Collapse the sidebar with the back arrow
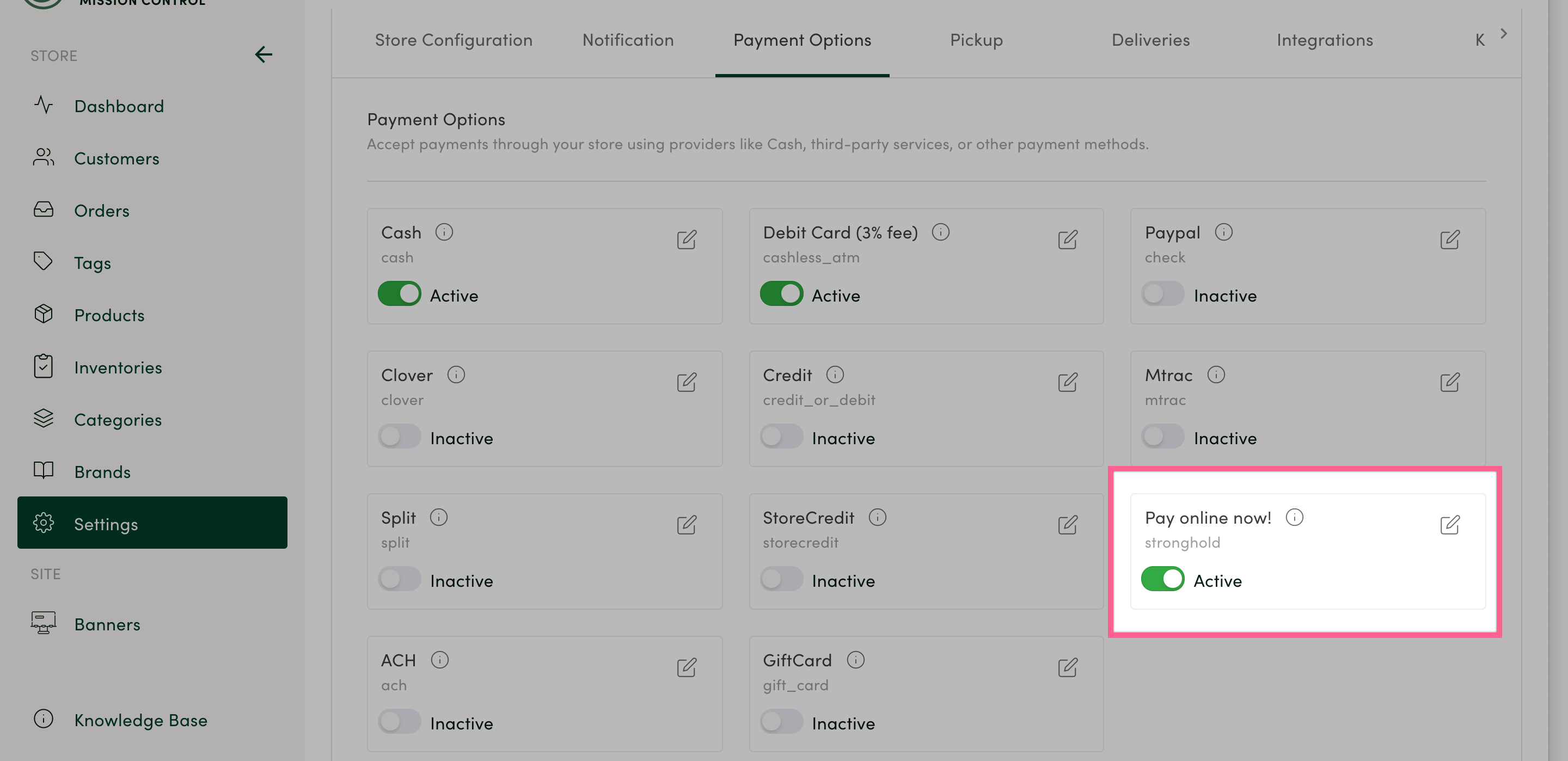1568x761 pixels. pos(263,54)
